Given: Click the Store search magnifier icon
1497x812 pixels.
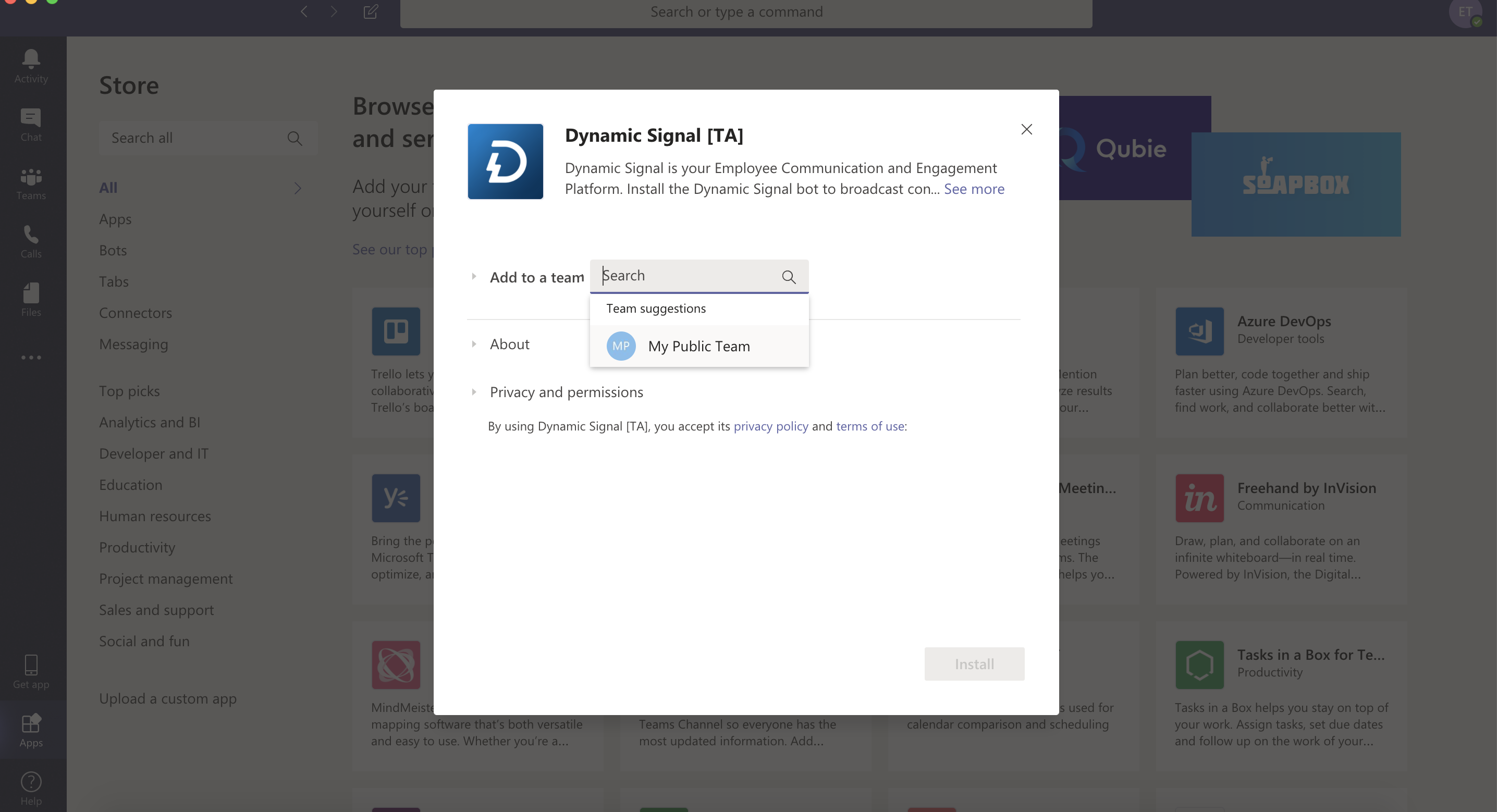Looking at the screenshot, I should point(295,138).
